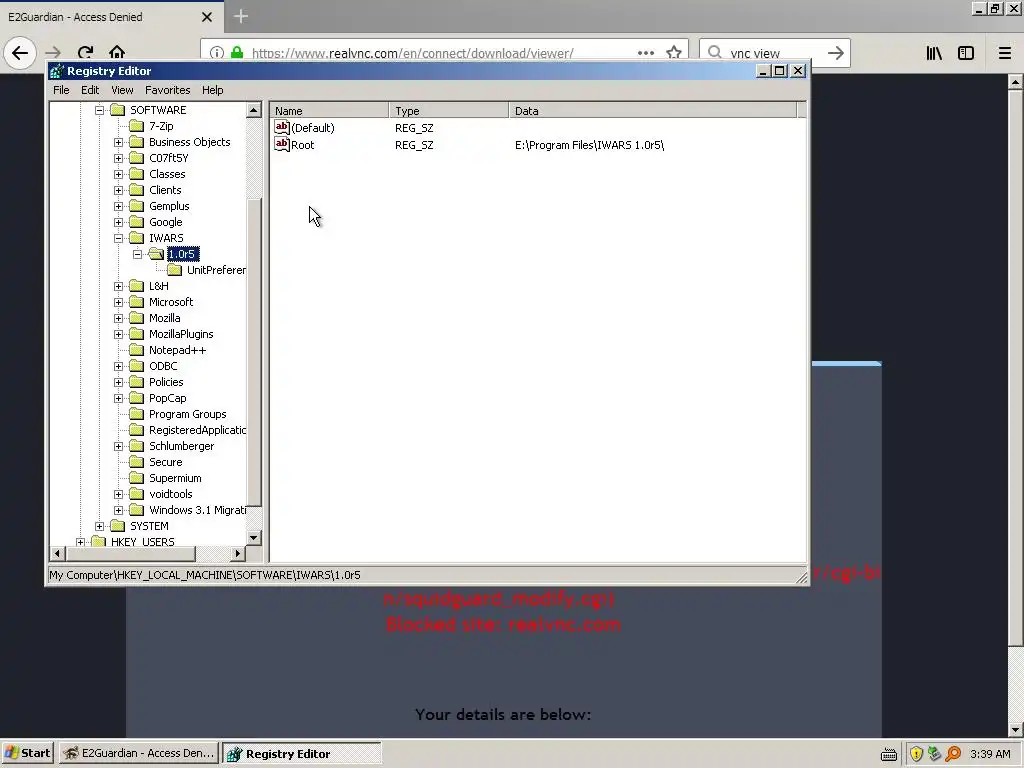Expand the Mozilla key
Screen dimensions: 1024x768
118,318
